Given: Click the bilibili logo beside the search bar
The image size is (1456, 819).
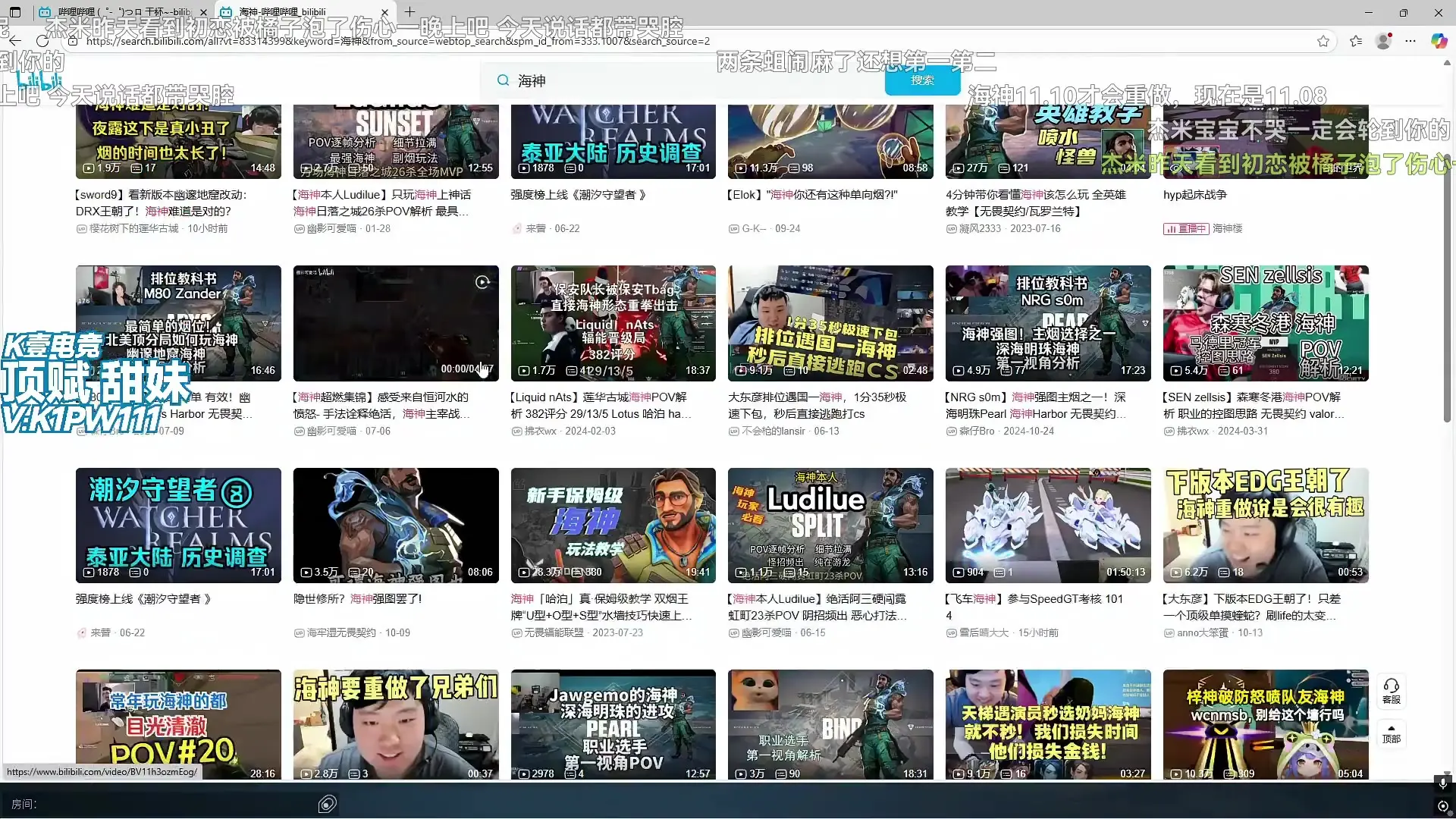Looking at the screenshot, I should tap(39, 82).
